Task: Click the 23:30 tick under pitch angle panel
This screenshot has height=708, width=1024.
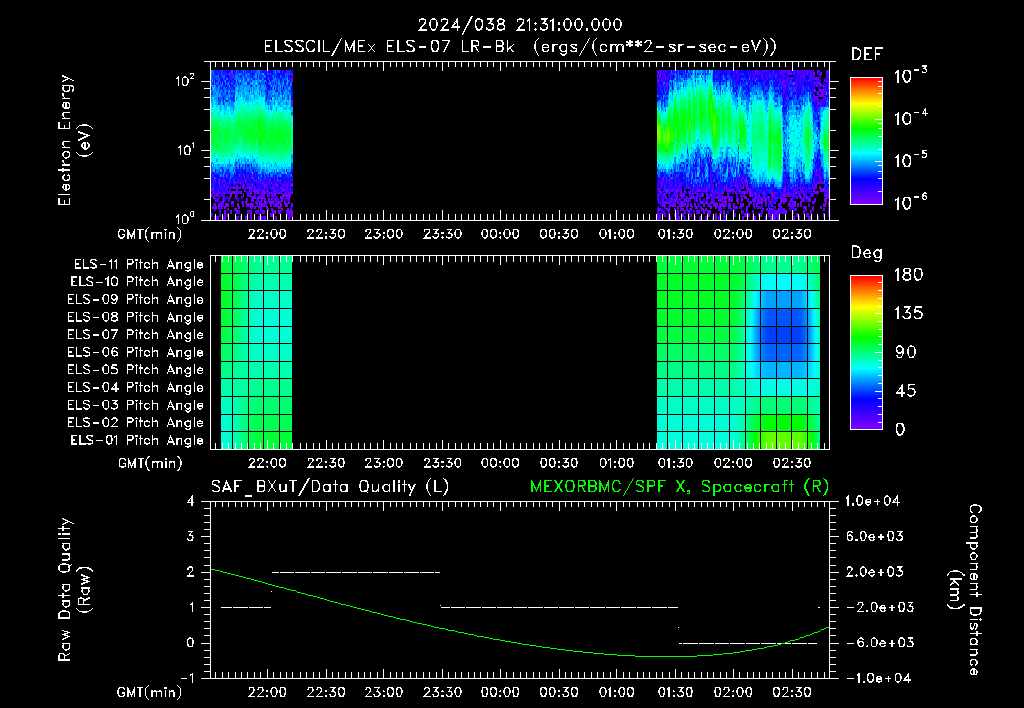Action: (x=442, y=463)
